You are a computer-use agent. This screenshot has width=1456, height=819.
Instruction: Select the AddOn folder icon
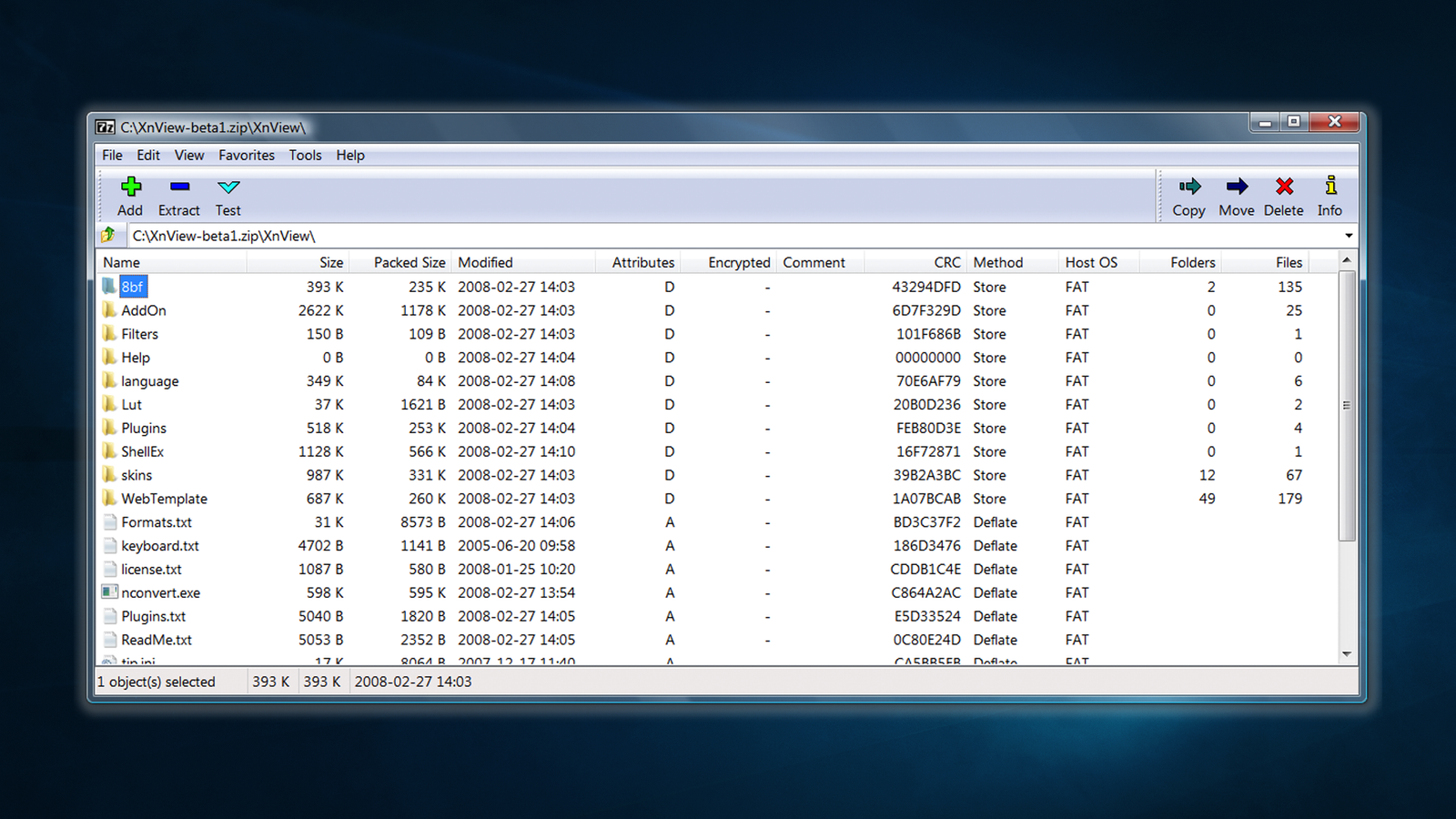(x=109, y=310)
